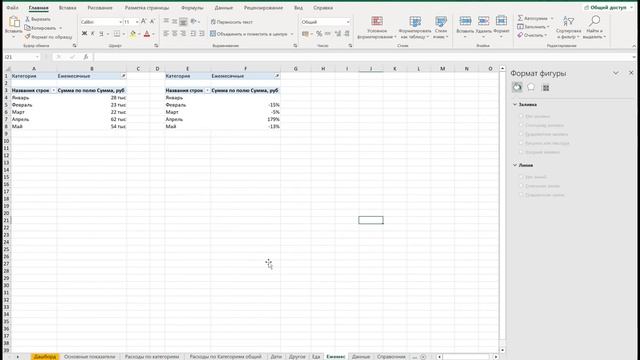Click Merge and Center (Объединить и поместить в центре)
This screenshot has width=640, height=360.
(249, 34)
